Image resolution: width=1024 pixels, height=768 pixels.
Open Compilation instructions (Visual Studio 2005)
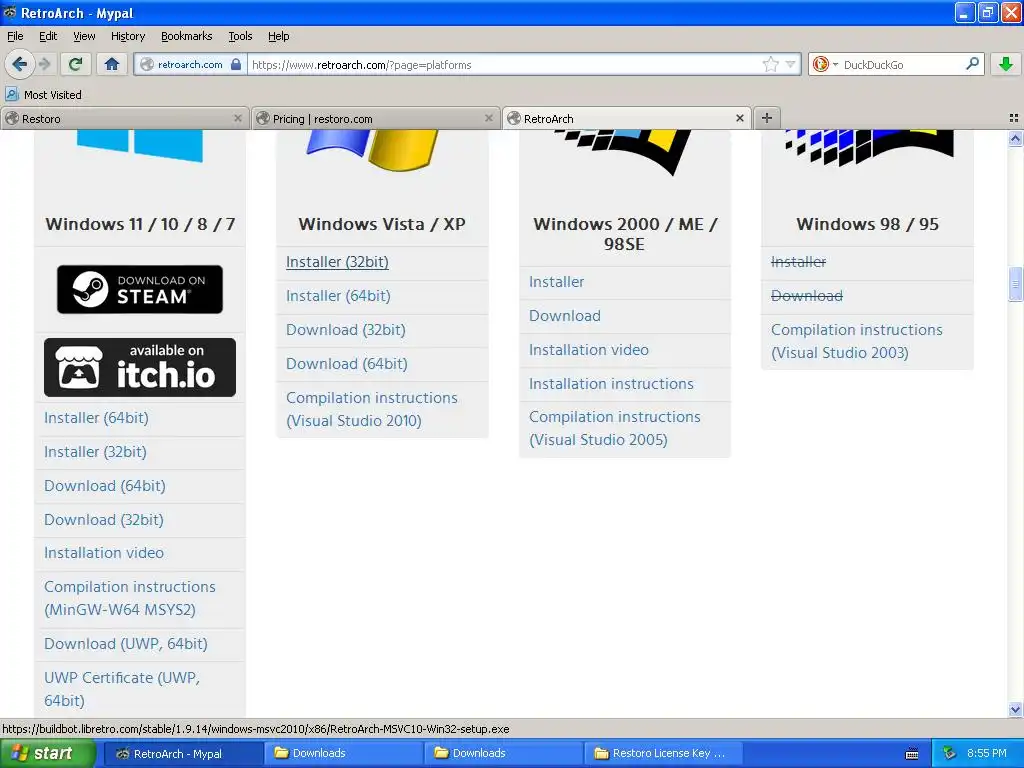point(615,428)
